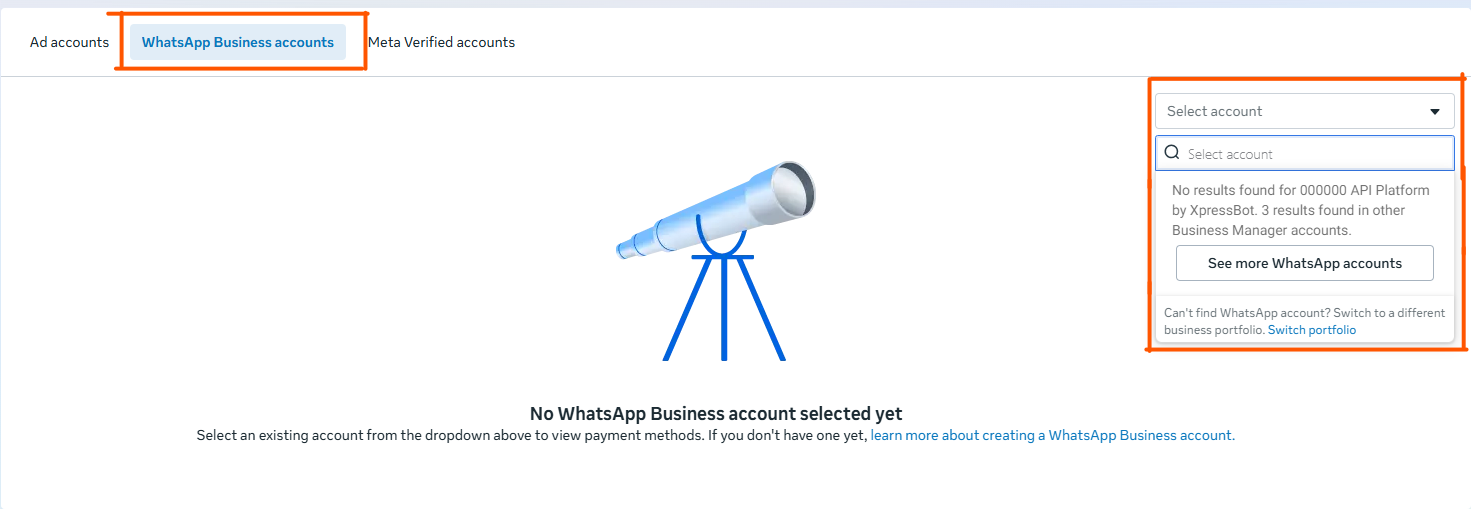Click the "No results found for 000000" message

click(1300, 190)
